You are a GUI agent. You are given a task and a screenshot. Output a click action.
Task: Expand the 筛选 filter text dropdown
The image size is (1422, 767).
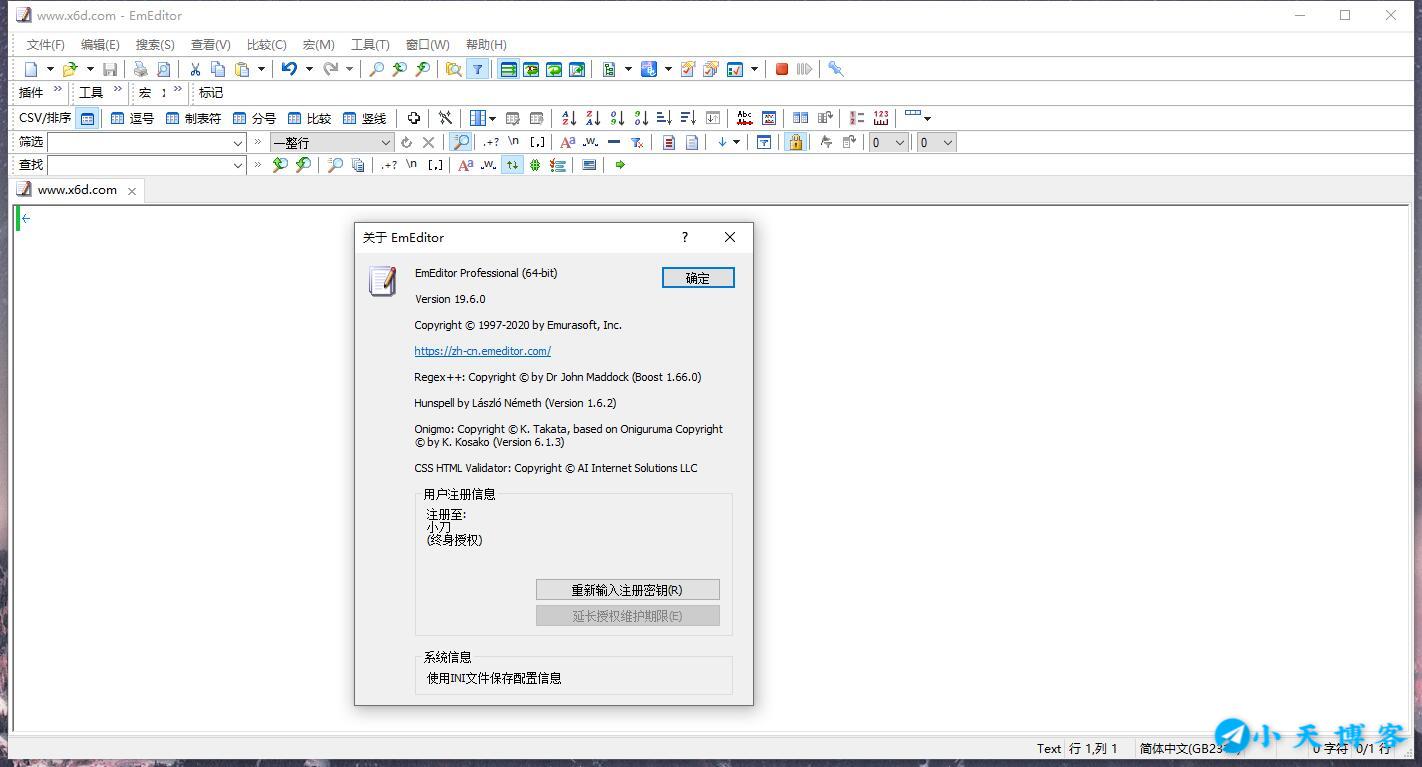238,143
